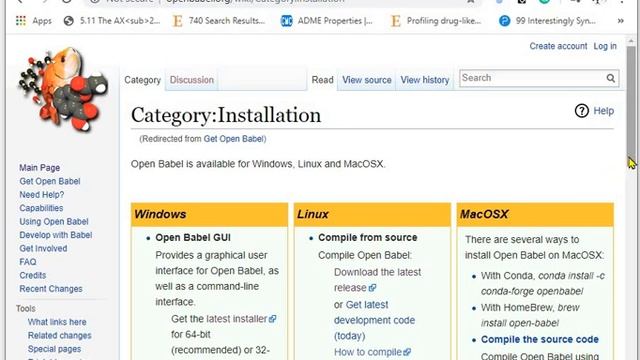Open the 'ADME Properties' bookmark
Image resolution: width=640 pixels, height=360 pixels.
tap(327, 20)
